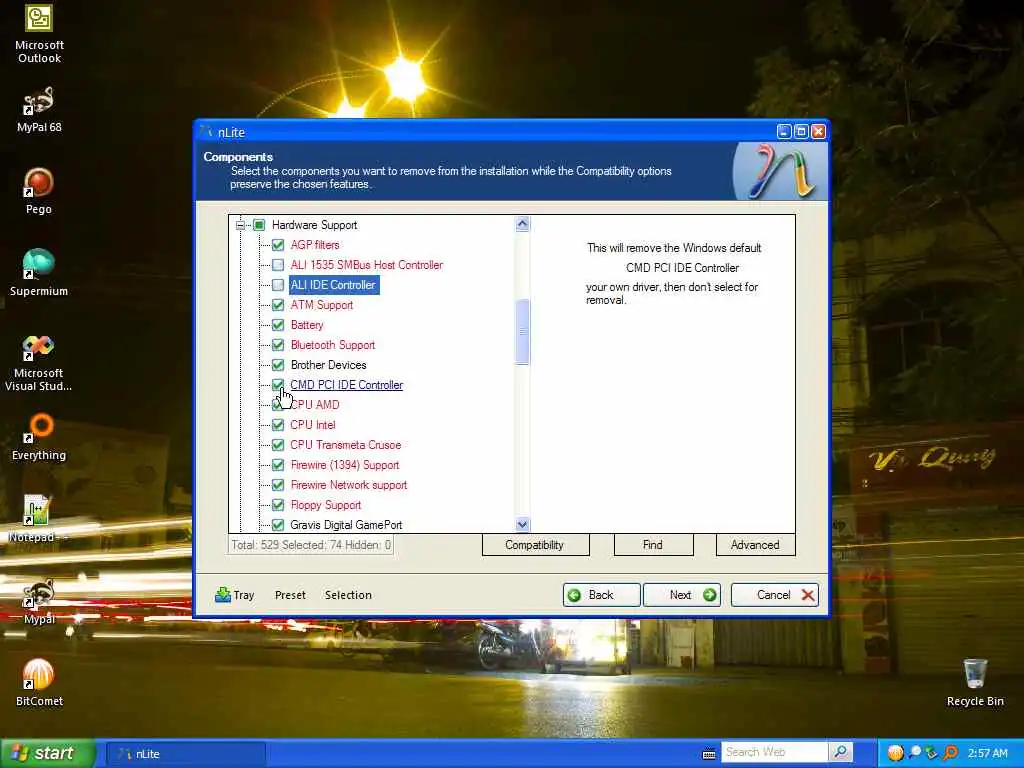Launch Mypal desktop shortcut
The width and height of the screenshot is (1024, 768).
point(39,601)
